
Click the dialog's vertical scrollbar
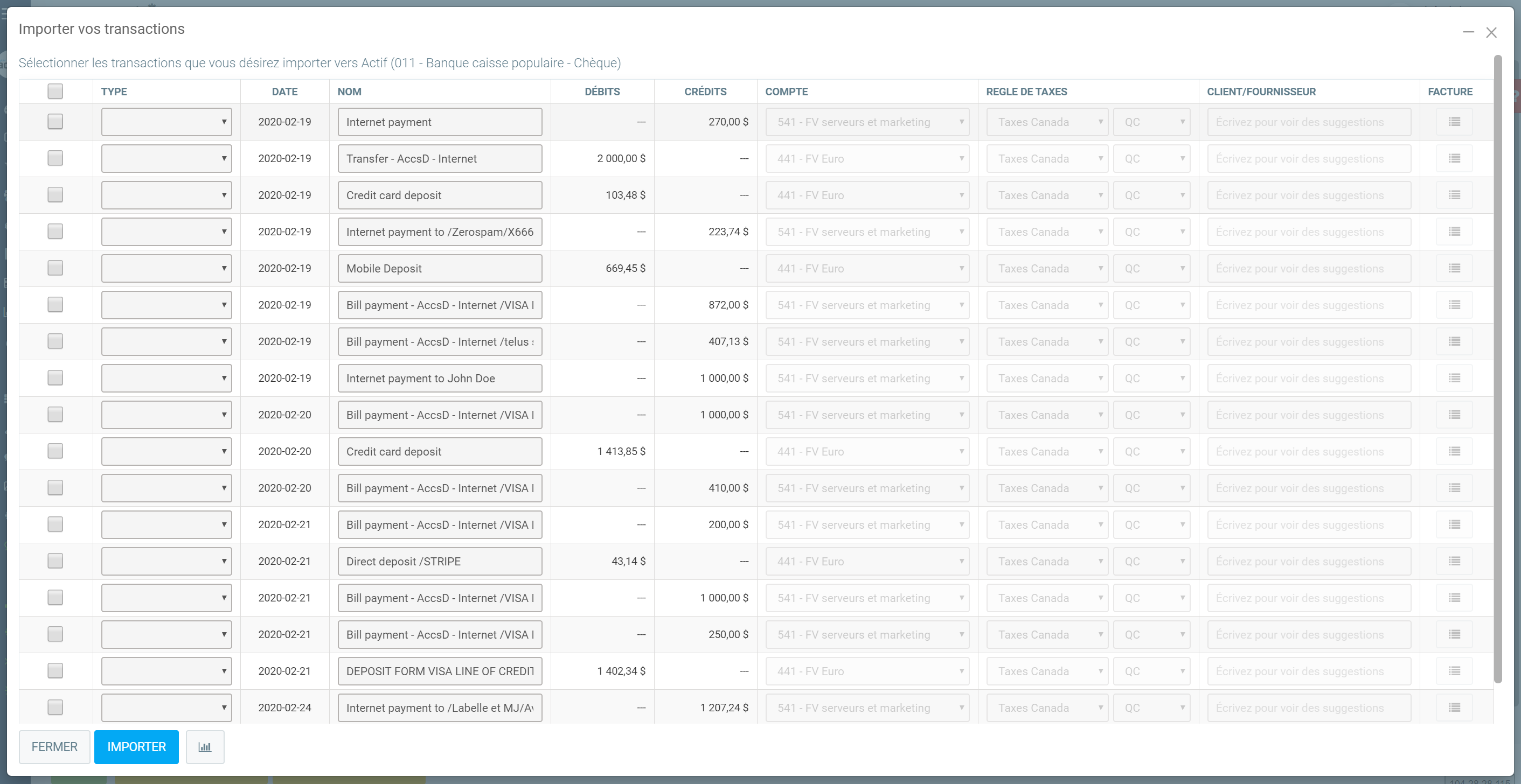pyautogui.click(x=1497, y=366)
